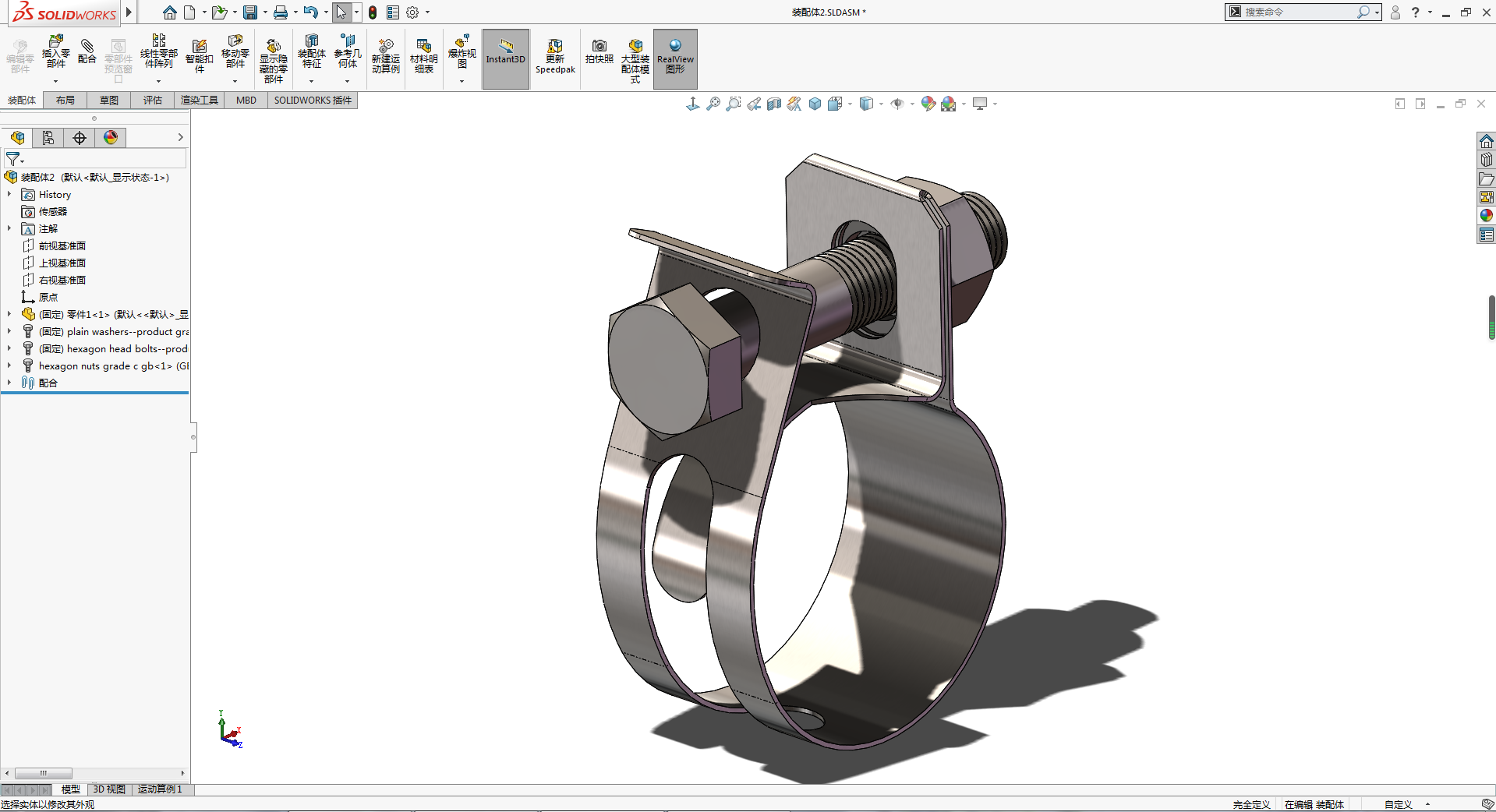Open Edit Appearance color ball with pencil
The height and width of the screenshot is (812, 1496).
coord(928,104)
